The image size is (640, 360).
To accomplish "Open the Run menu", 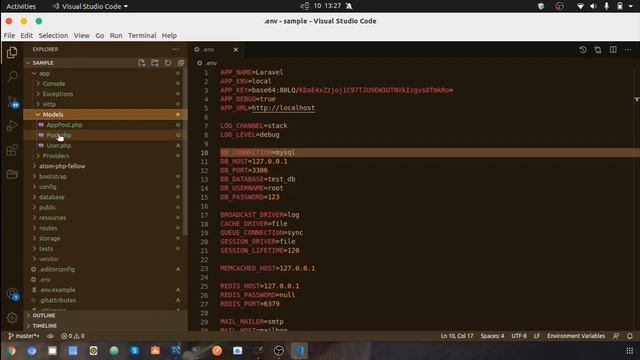I will point(116,36).
